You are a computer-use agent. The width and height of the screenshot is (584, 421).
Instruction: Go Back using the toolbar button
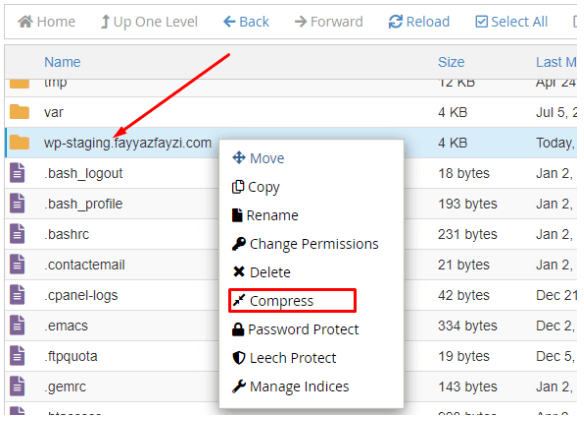(246, 22)
